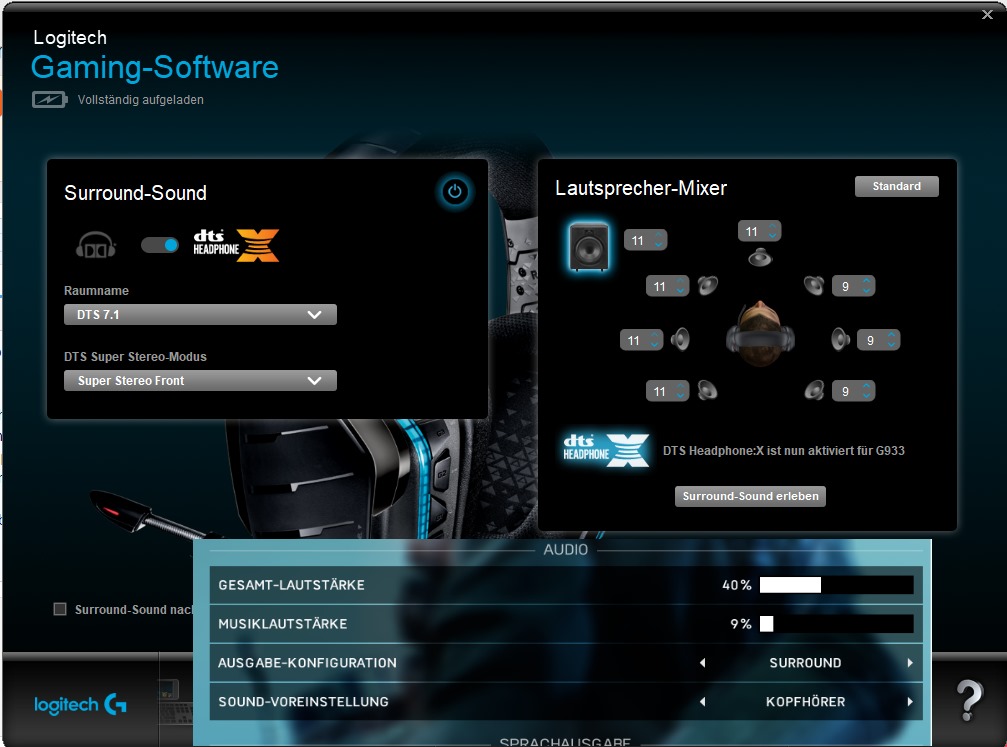Select the front-left speaker icon
Image resolution: width=1007 pixels, height=747 pixels.
point(708,285)
